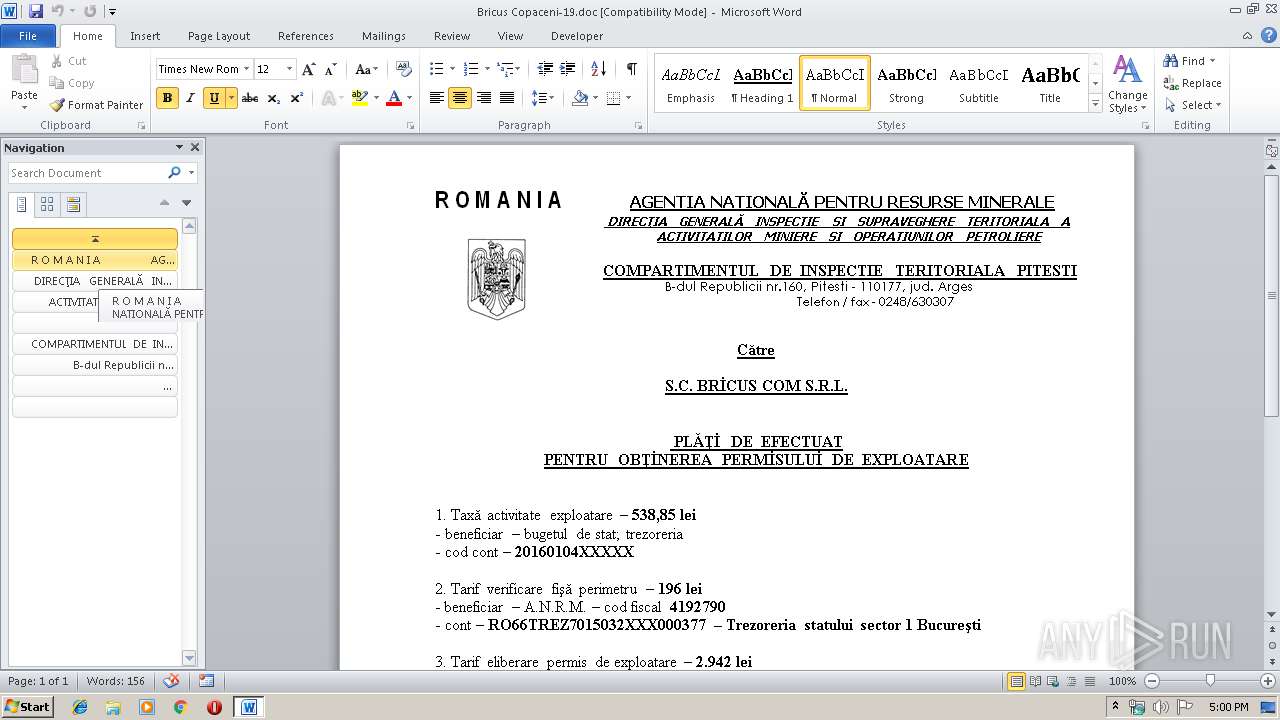Select COMPARTIMENTUL DE IN... heading in Navigation
The image size is (1280, 720).
95,344
